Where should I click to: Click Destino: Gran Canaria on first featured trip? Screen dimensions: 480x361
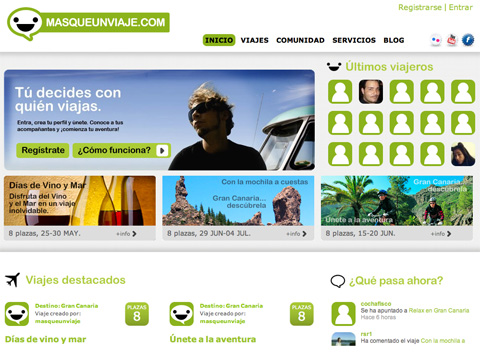(x=66, y=306)
